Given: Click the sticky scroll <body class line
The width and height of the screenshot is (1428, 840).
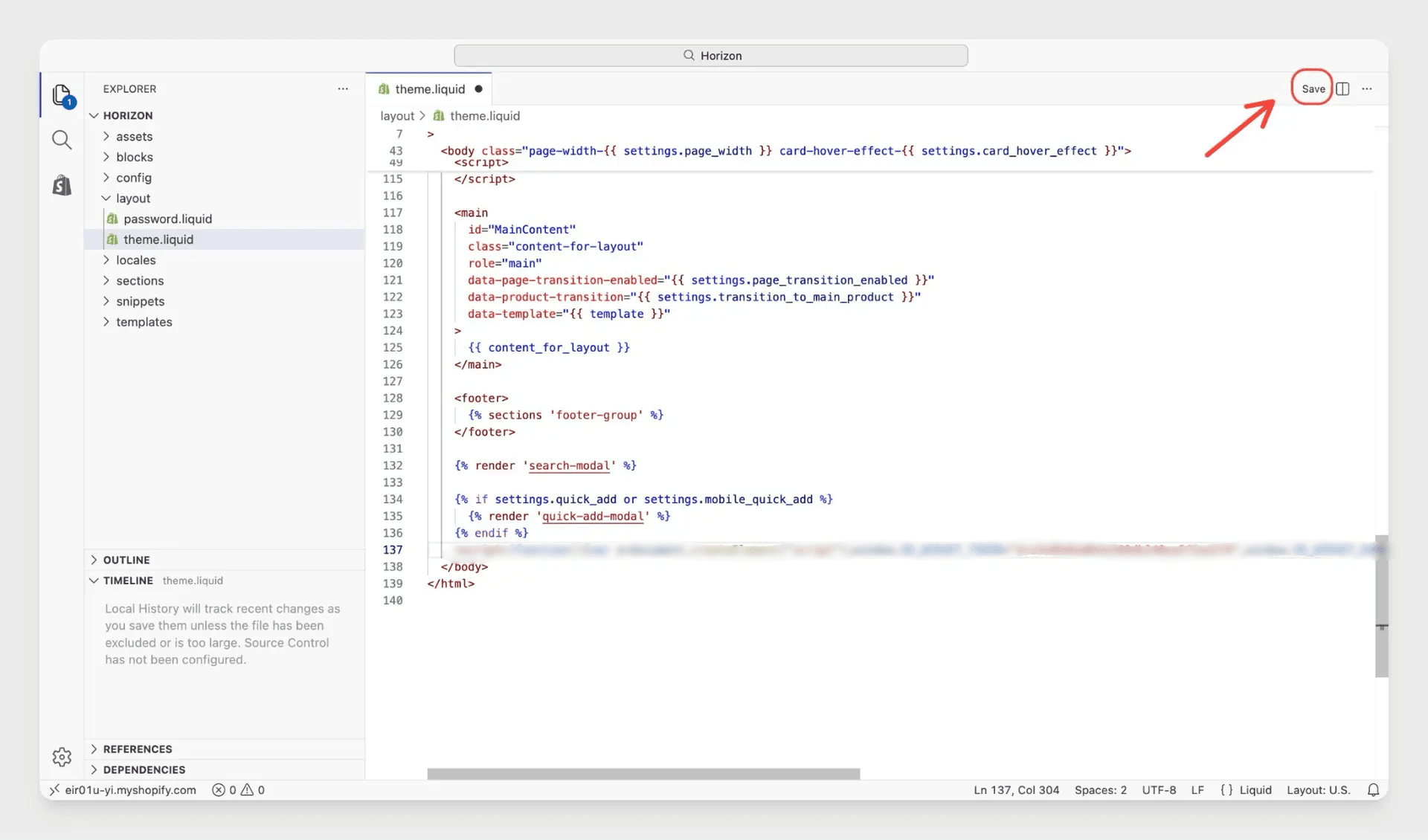Looking at the screenshot, I should [x=785, y=151].
